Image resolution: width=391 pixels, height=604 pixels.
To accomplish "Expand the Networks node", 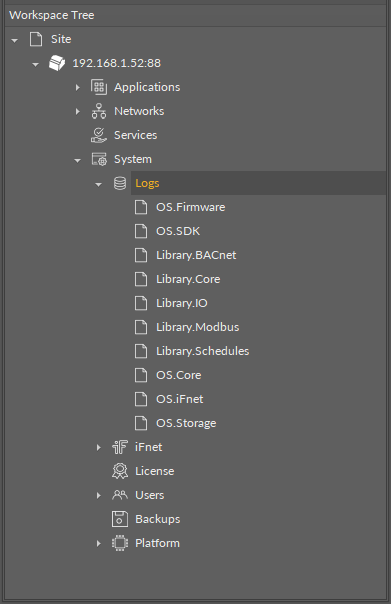I will pos(77,111).
